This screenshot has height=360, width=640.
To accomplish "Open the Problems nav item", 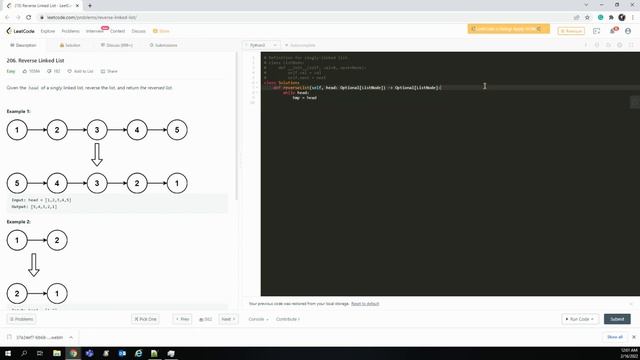I will [70, 31].
